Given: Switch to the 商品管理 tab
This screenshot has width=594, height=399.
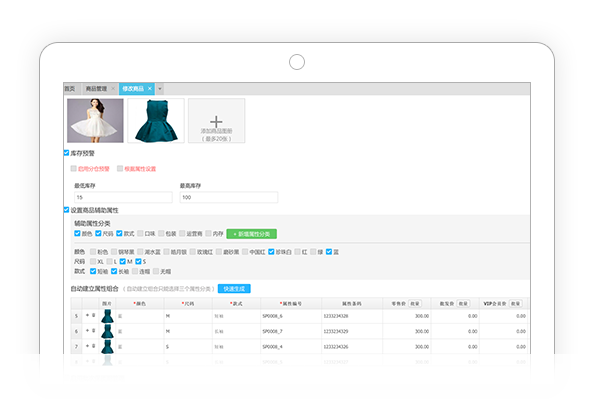Looking at the screenshot, I should point(96,89).
